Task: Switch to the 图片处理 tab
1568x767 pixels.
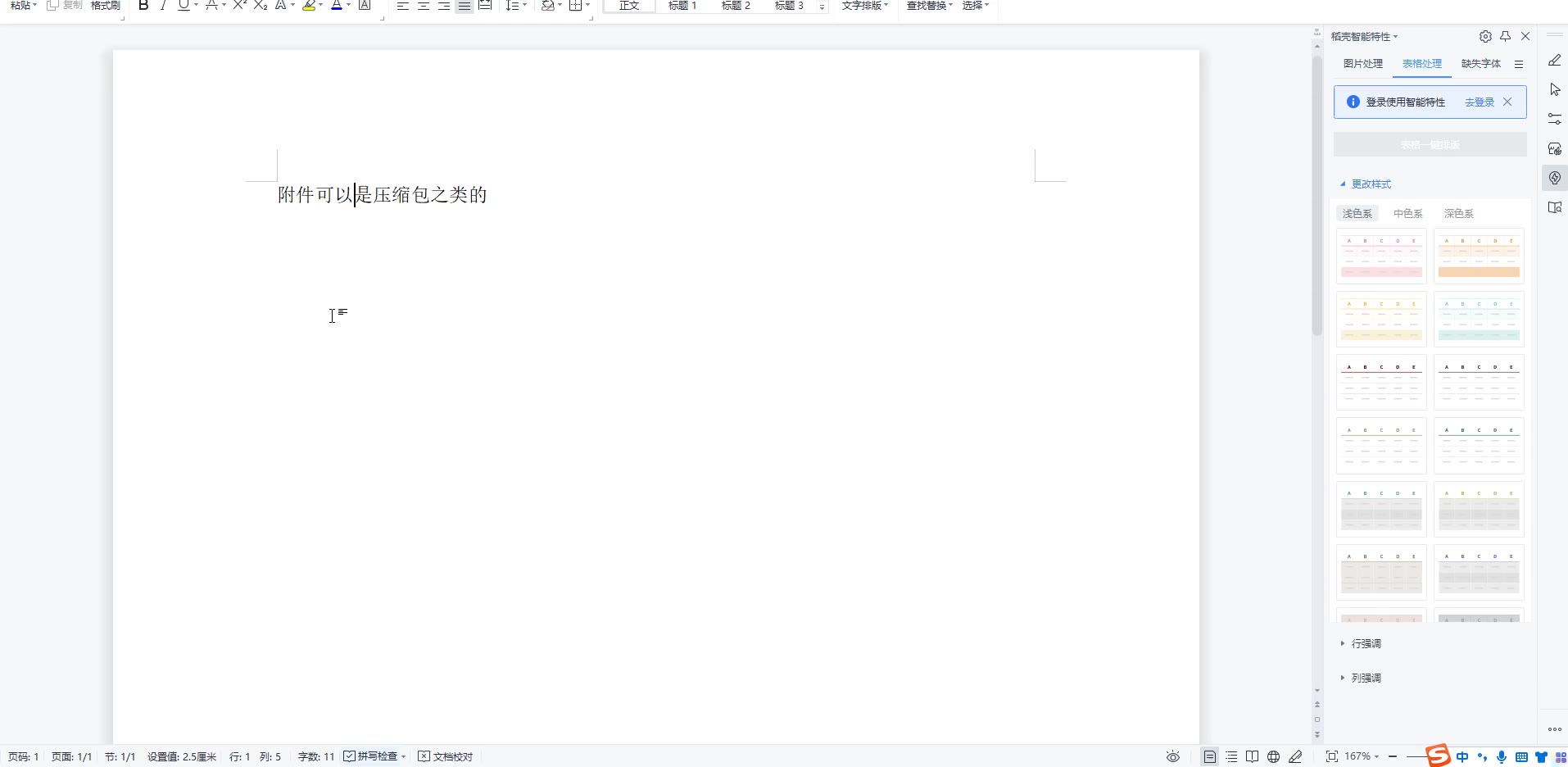Action: click(x=1363, y=64)
